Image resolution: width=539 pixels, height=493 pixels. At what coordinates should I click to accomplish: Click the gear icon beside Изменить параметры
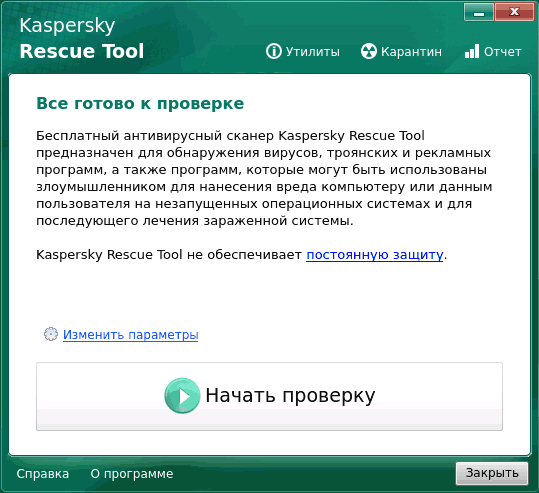[x=51, y=334]
